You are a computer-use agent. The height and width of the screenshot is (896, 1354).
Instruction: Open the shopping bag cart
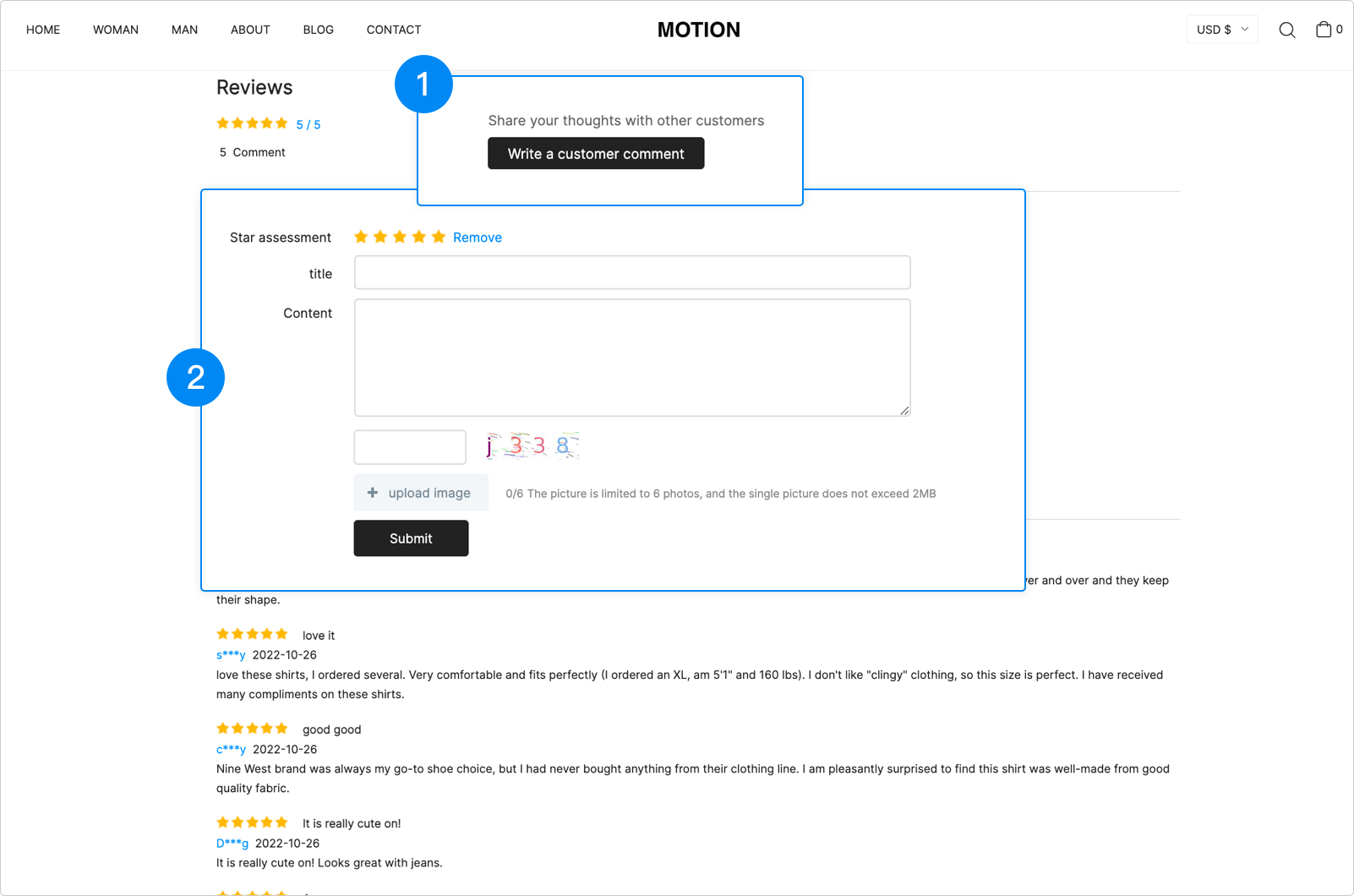[x=1324, y=30]
